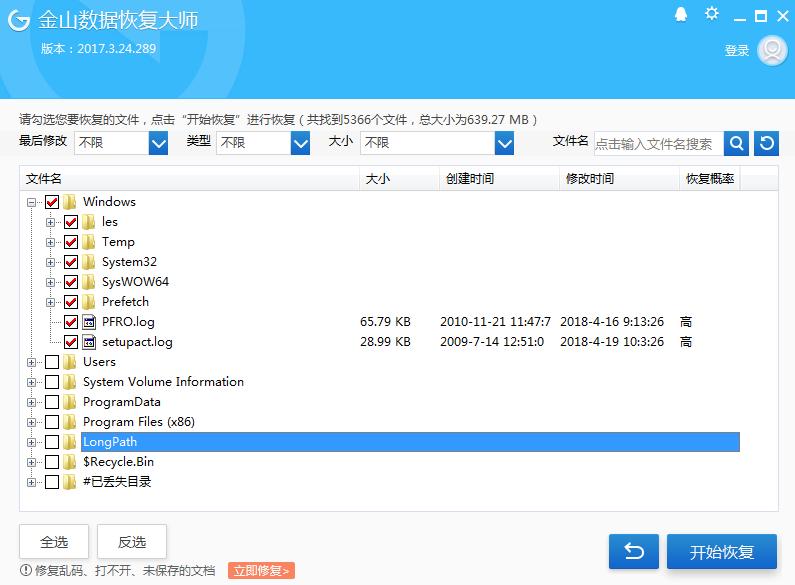Sort by the 恢复概率 column header
Screen dimensions: 795x585
point(710,179)
